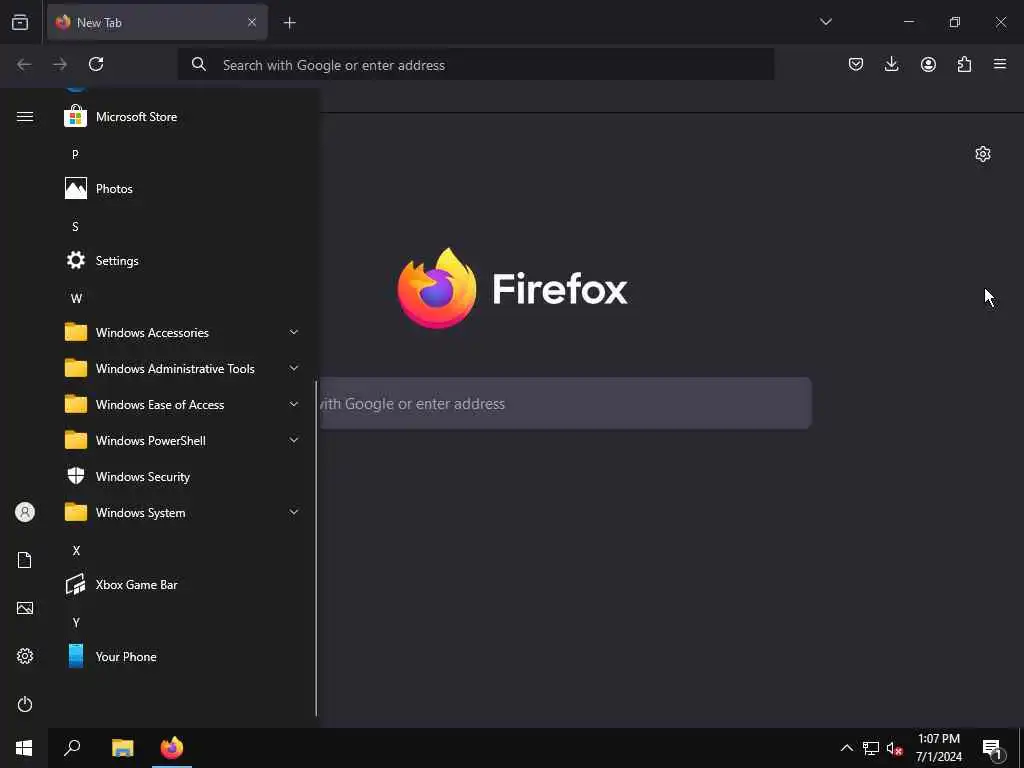Screen dimensions: 1024x768
Task: Show hidden system tray icons
Action: (x=846, y=748)
